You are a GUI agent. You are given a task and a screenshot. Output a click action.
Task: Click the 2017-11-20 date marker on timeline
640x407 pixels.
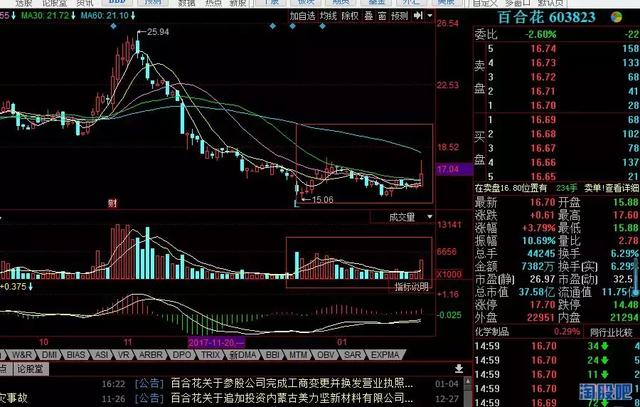(216, 342)
